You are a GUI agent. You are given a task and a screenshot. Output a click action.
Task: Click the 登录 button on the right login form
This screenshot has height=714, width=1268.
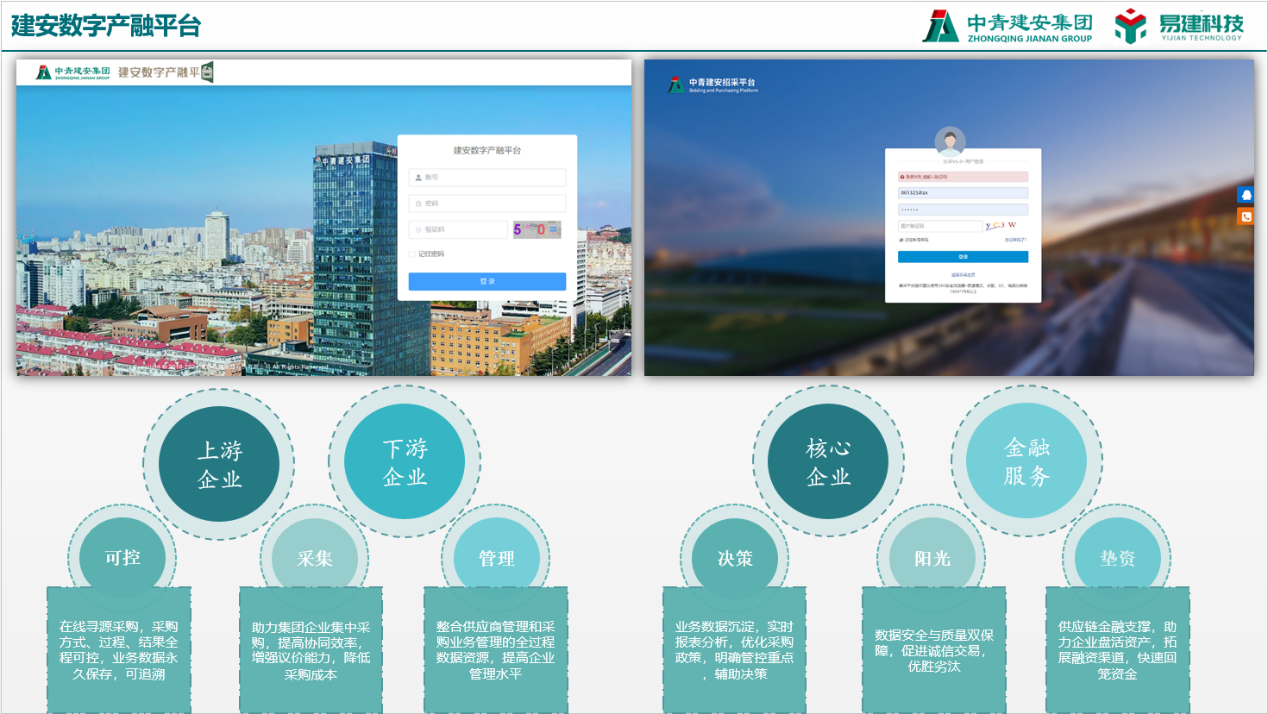point(963,257)
